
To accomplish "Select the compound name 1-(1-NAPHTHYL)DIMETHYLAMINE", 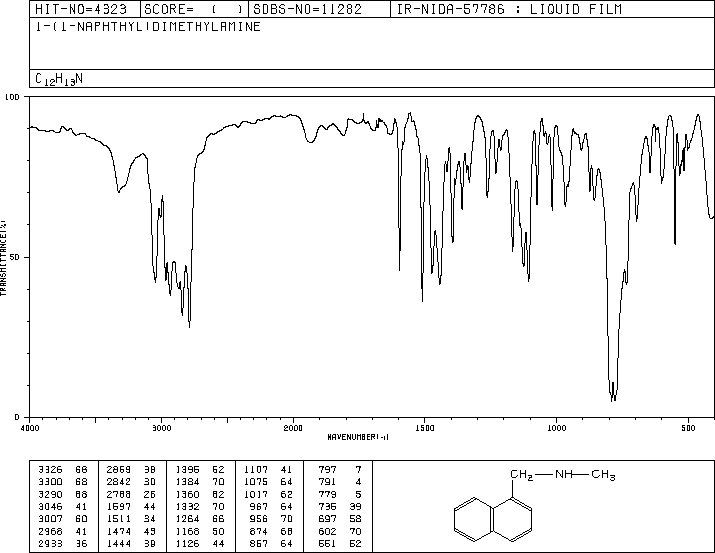I will (x=148, y=26).
